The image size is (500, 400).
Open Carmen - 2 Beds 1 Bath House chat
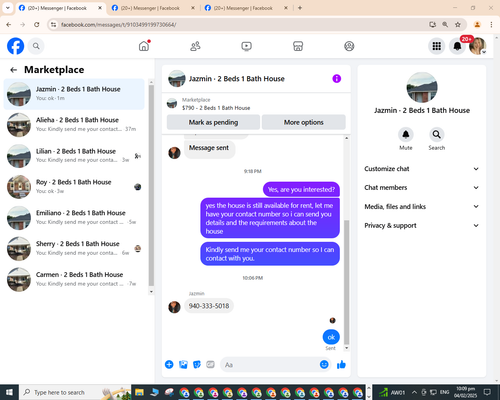pos(74,279)
